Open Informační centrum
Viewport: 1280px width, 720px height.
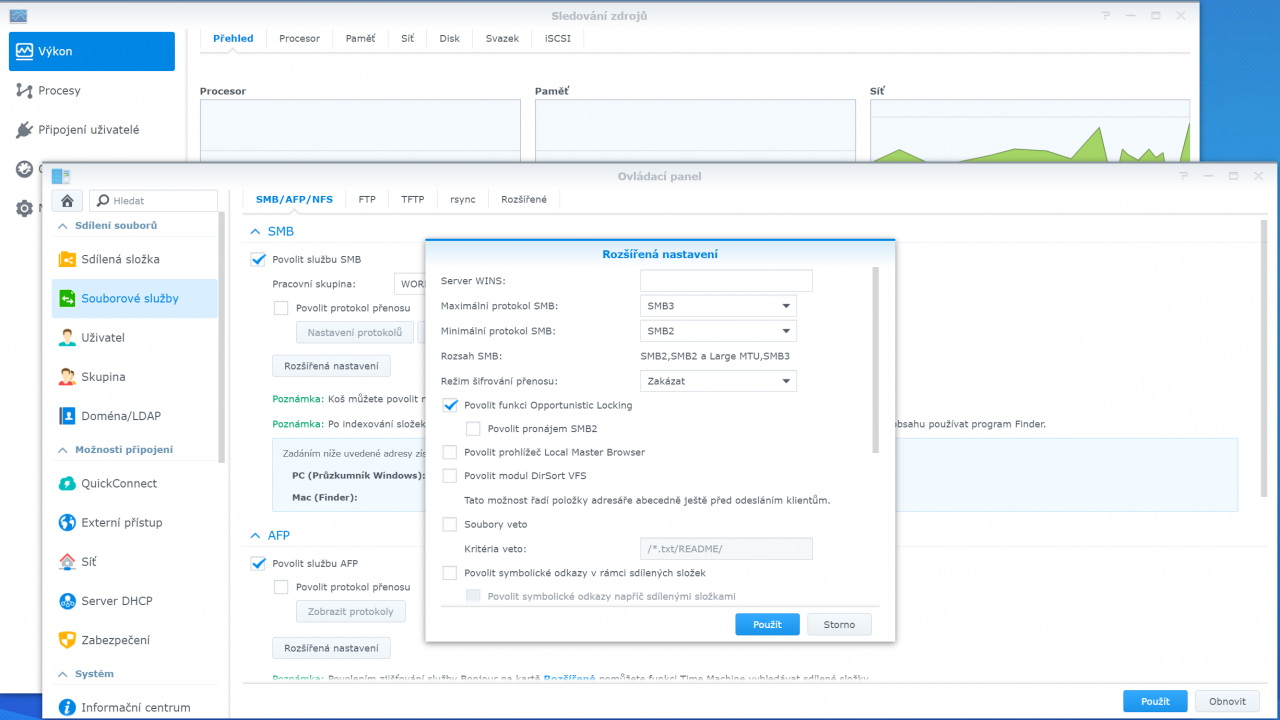click(134, 707)
